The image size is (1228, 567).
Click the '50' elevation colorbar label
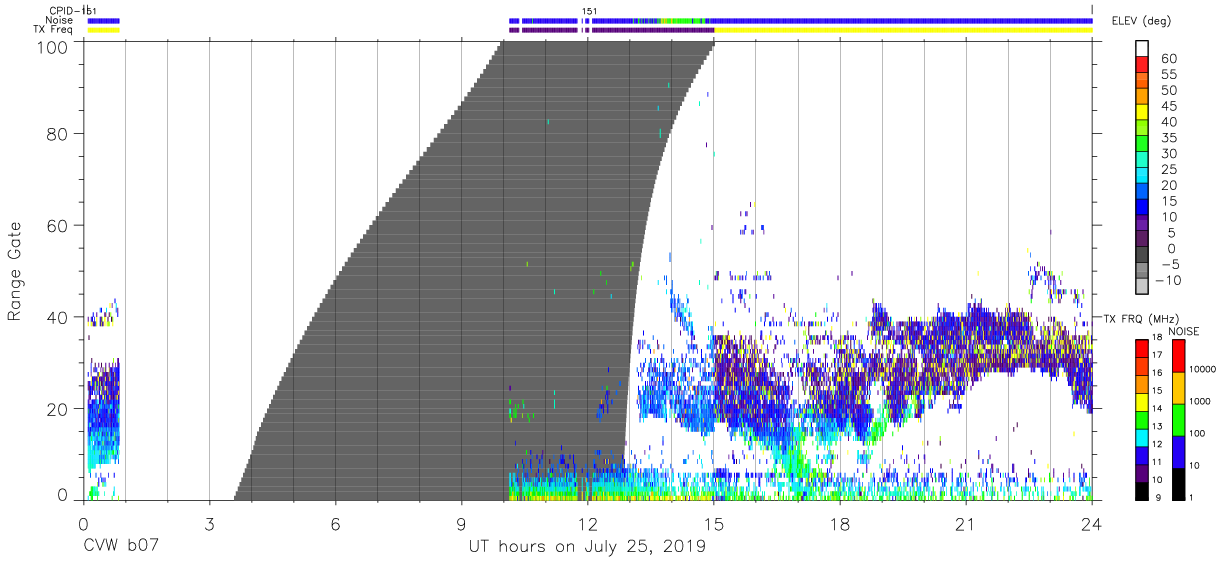1168,91
